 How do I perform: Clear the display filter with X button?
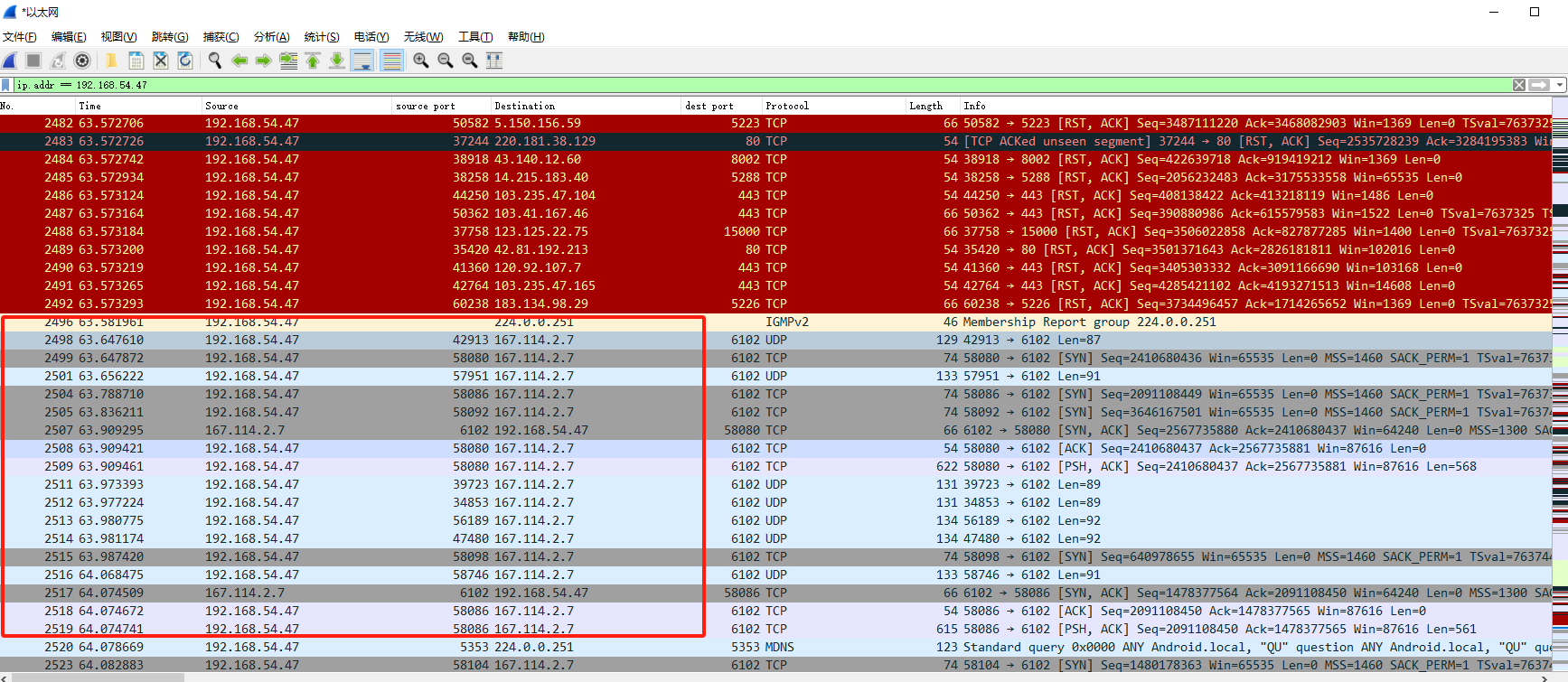(x=1519, y=85)
